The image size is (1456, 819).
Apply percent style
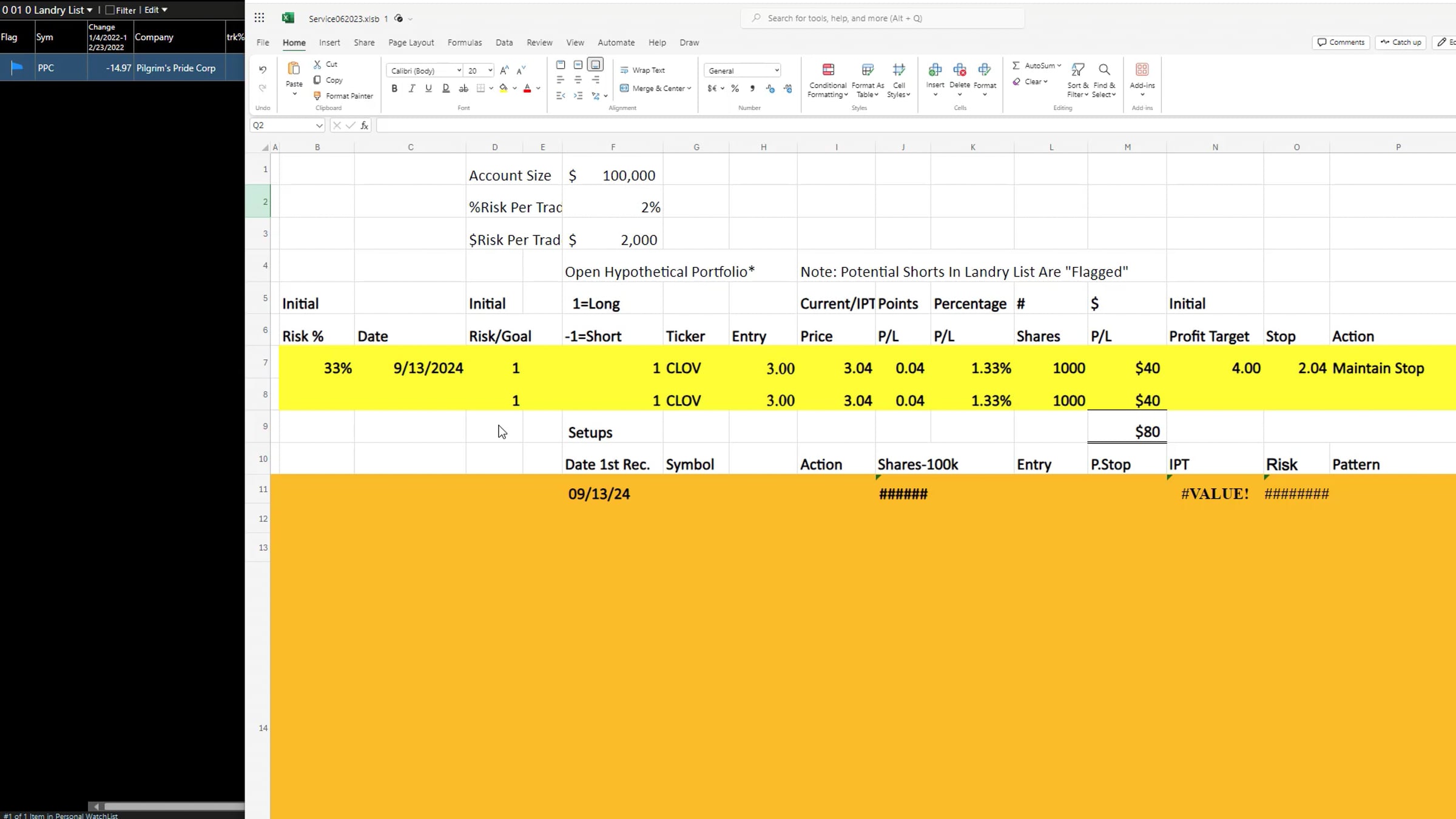point(735,89)
